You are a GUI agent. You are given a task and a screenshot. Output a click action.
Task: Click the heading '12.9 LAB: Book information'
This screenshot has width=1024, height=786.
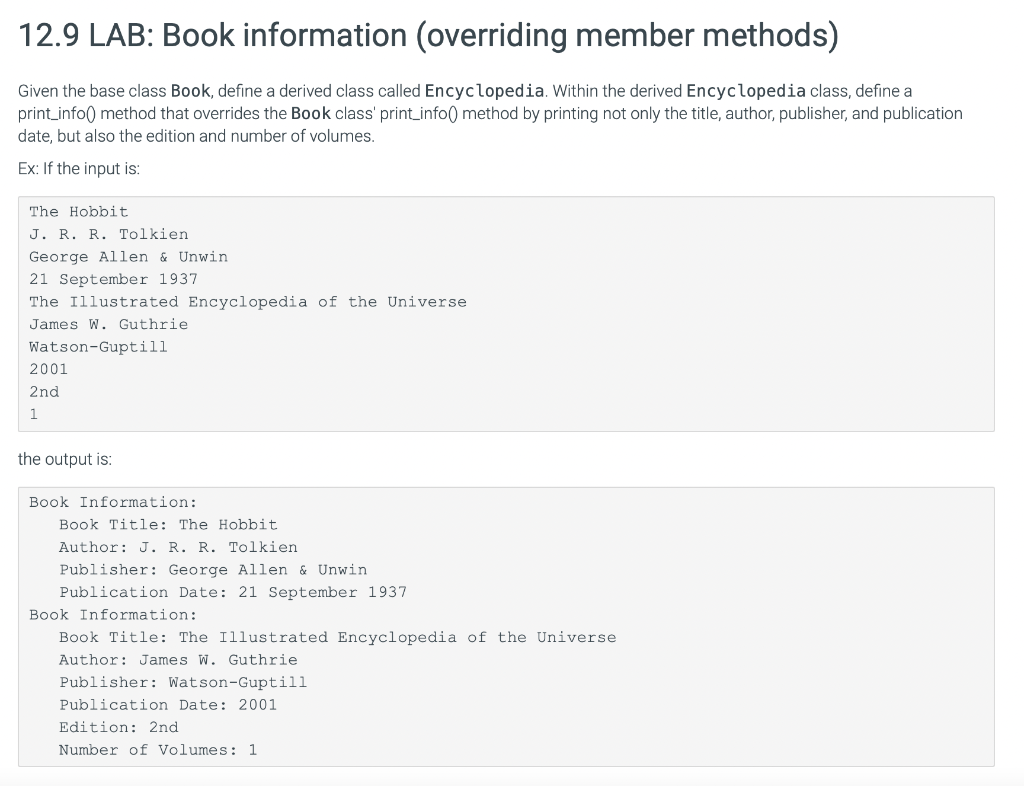[x=428, y=35]
